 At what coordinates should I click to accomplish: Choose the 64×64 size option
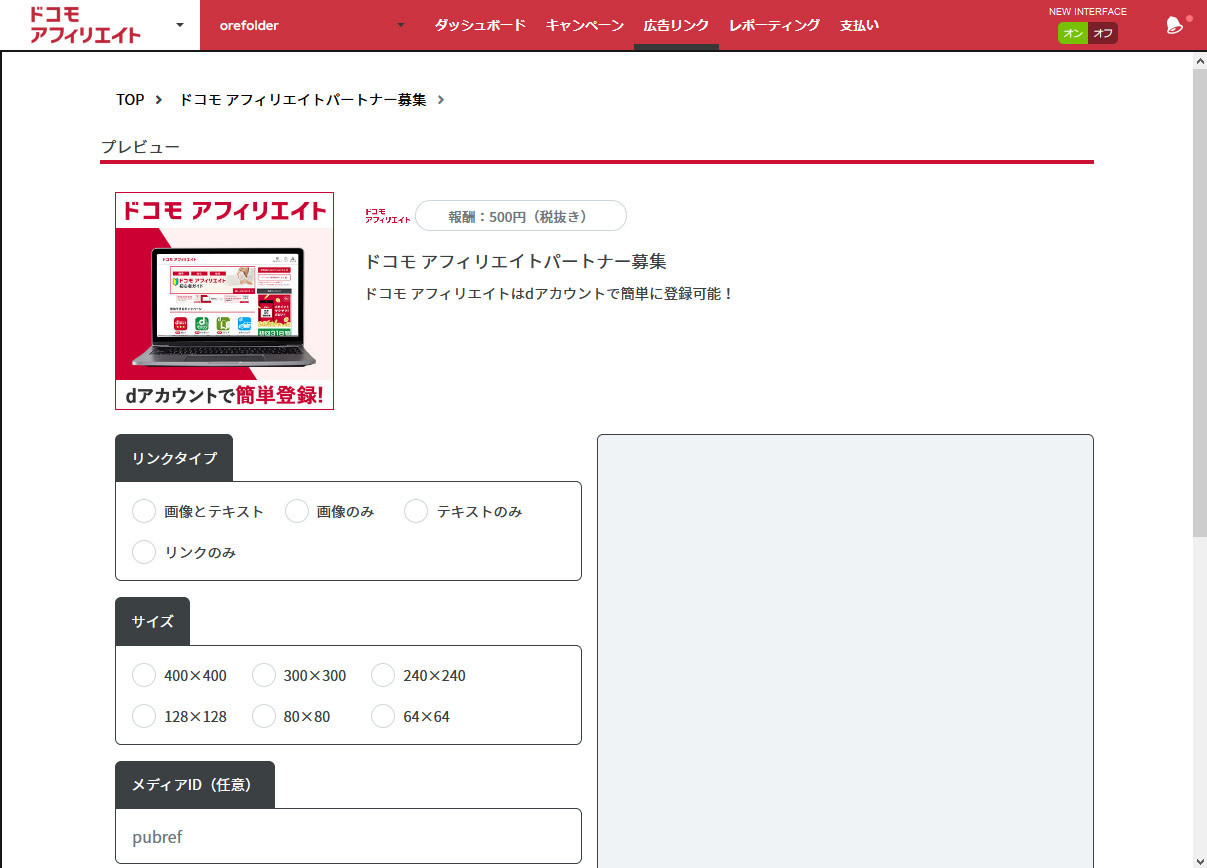pyautogui.click(x=383, y=716)
